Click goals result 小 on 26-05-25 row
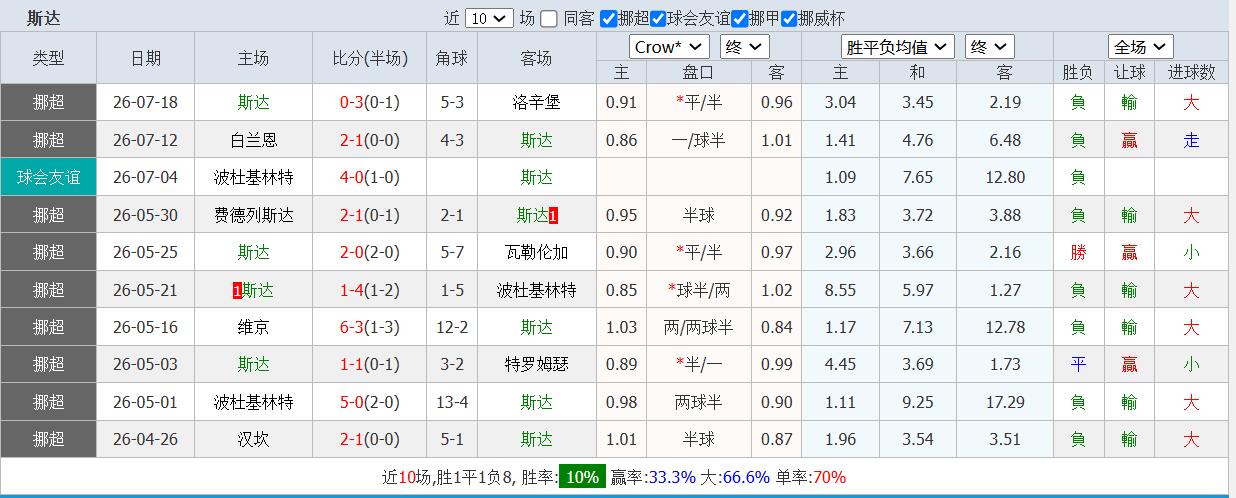1236x498 pixels. [x=1191, y=252]
